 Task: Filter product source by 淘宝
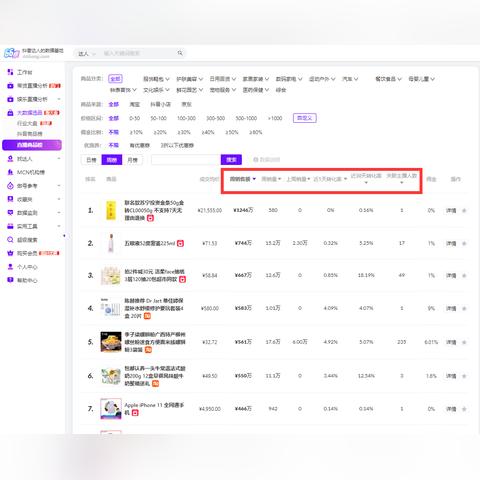pos(135,104)
